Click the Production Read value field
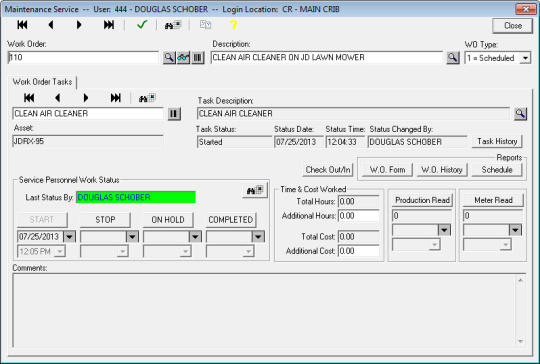Image resolution: width=540 pixels, height=364 pixels. tap(422, 216)
